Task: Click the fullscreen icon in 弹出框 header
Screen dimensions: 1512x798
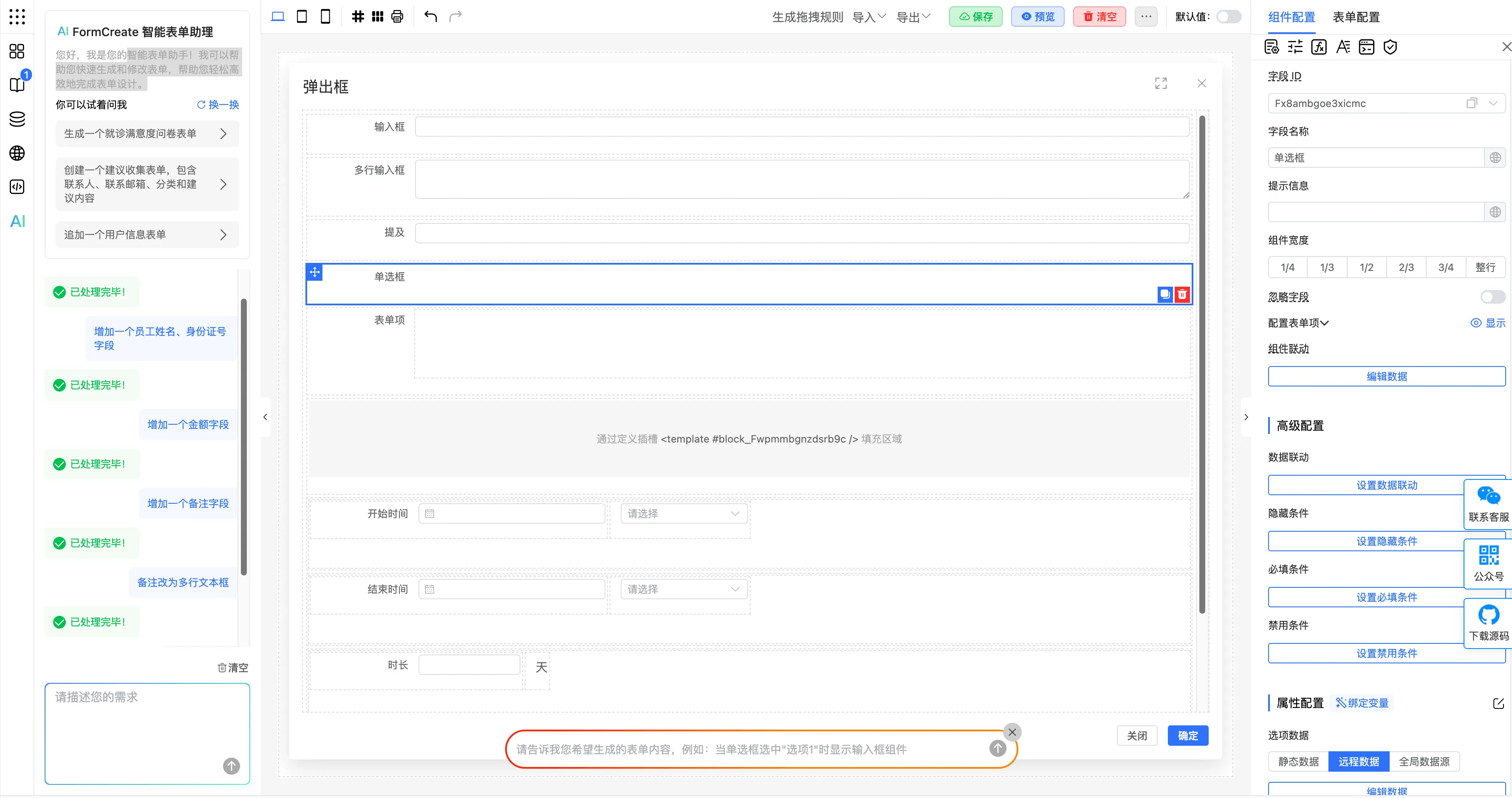Action: [x=1160, y=83]
